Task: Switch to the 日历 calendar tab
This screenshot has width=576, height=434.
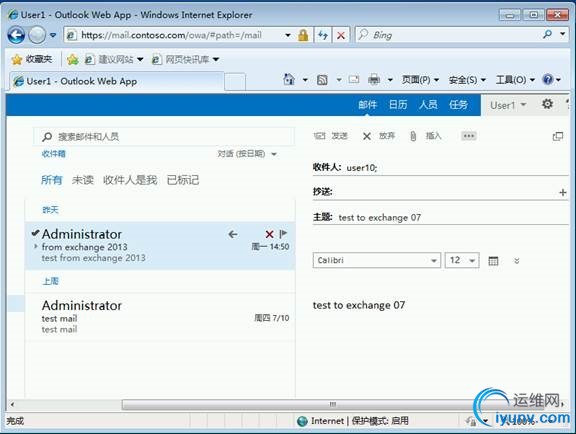Action: (398, 105)
